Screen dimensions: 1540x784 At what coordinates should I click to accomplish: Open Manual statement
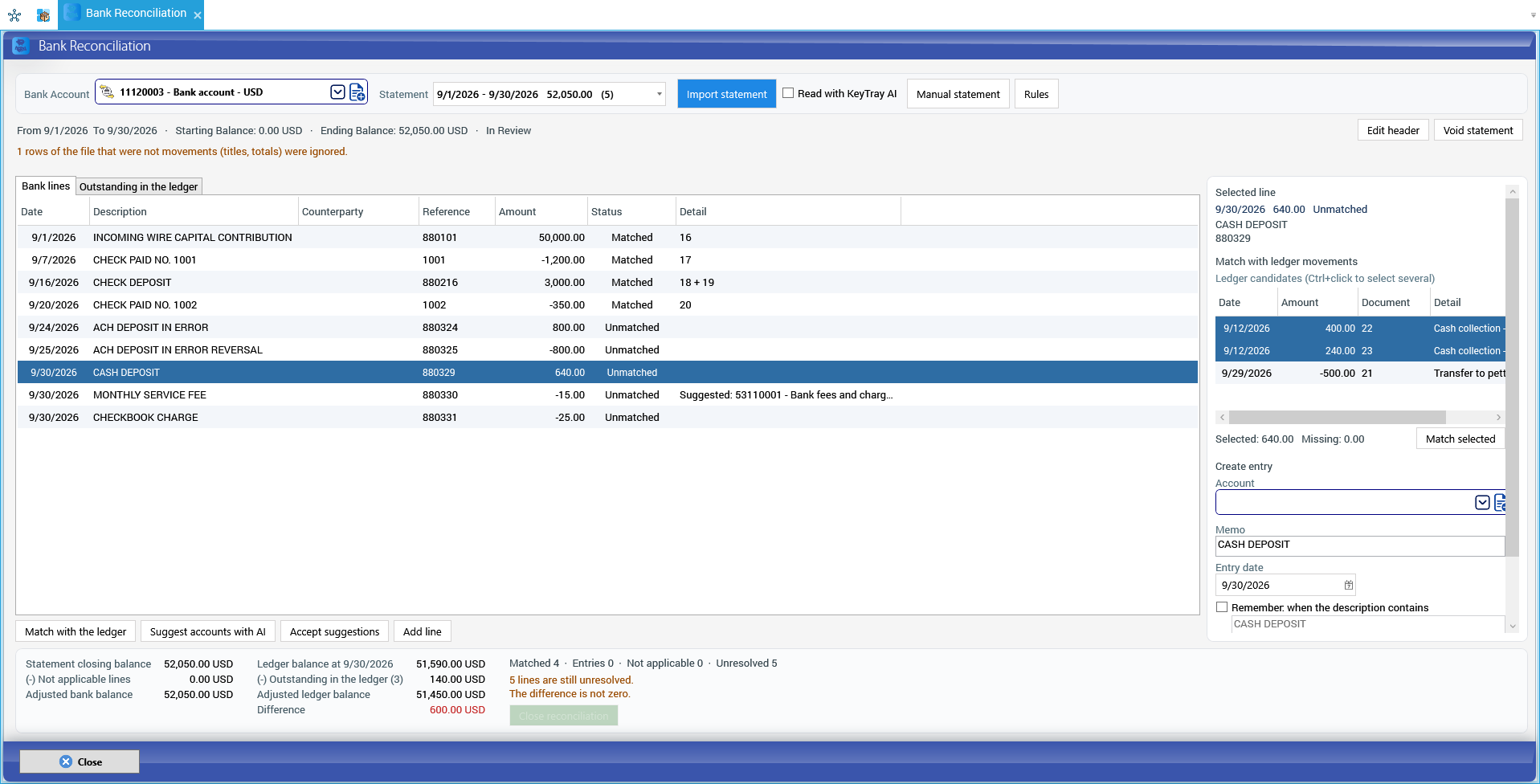[x=958, y=94]
